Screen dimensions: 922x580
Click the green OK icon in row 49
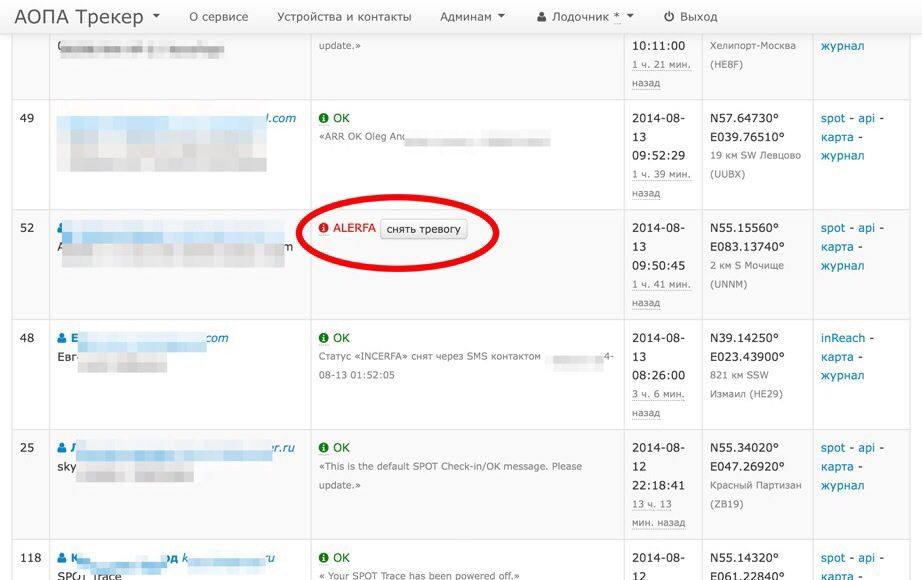click(x=323, y=118)
